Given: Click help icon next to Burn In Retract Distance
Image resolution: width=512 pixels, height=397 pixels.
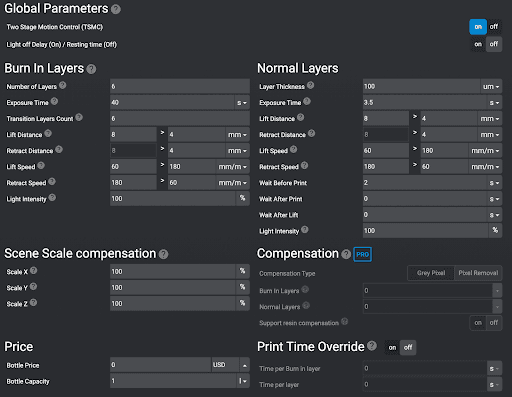Looking at the screenshot, I should tap(59, 149).
